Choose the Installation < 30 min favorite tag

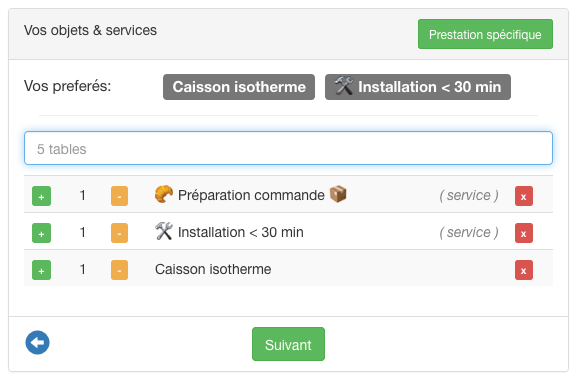pos(418,87)
